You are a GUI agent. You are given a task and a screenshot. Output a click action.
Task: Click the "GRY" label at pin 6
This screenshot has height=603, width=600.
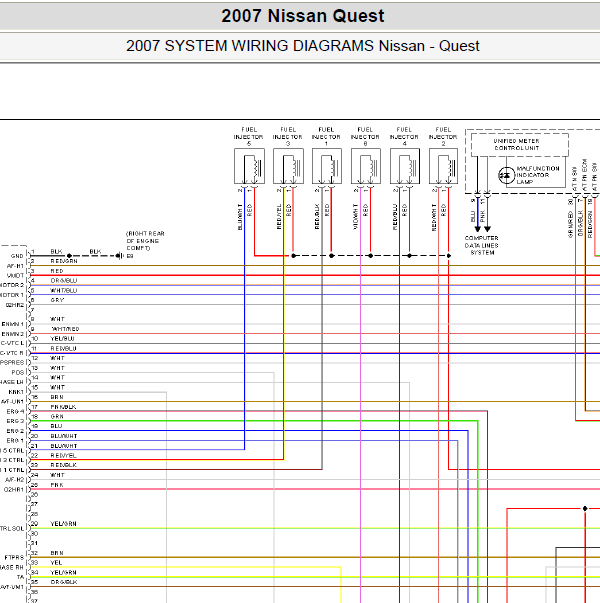pyautogui.click(x=57, y=300)
